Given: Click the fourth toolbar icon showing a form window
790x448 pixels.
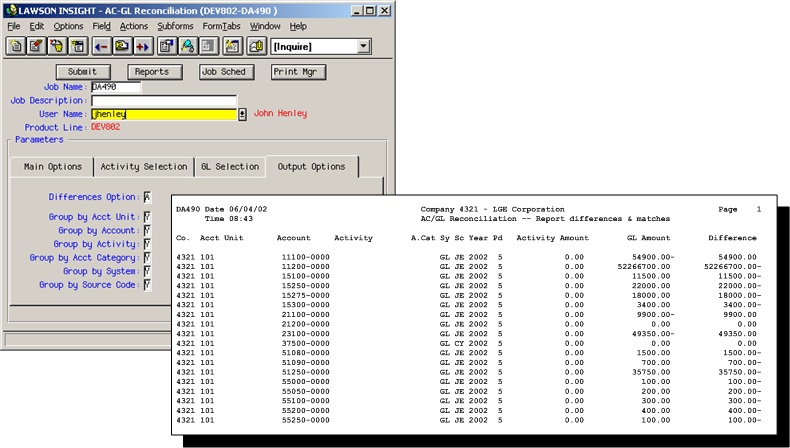Looking at the screenshot, I should (x=77, y=46).
